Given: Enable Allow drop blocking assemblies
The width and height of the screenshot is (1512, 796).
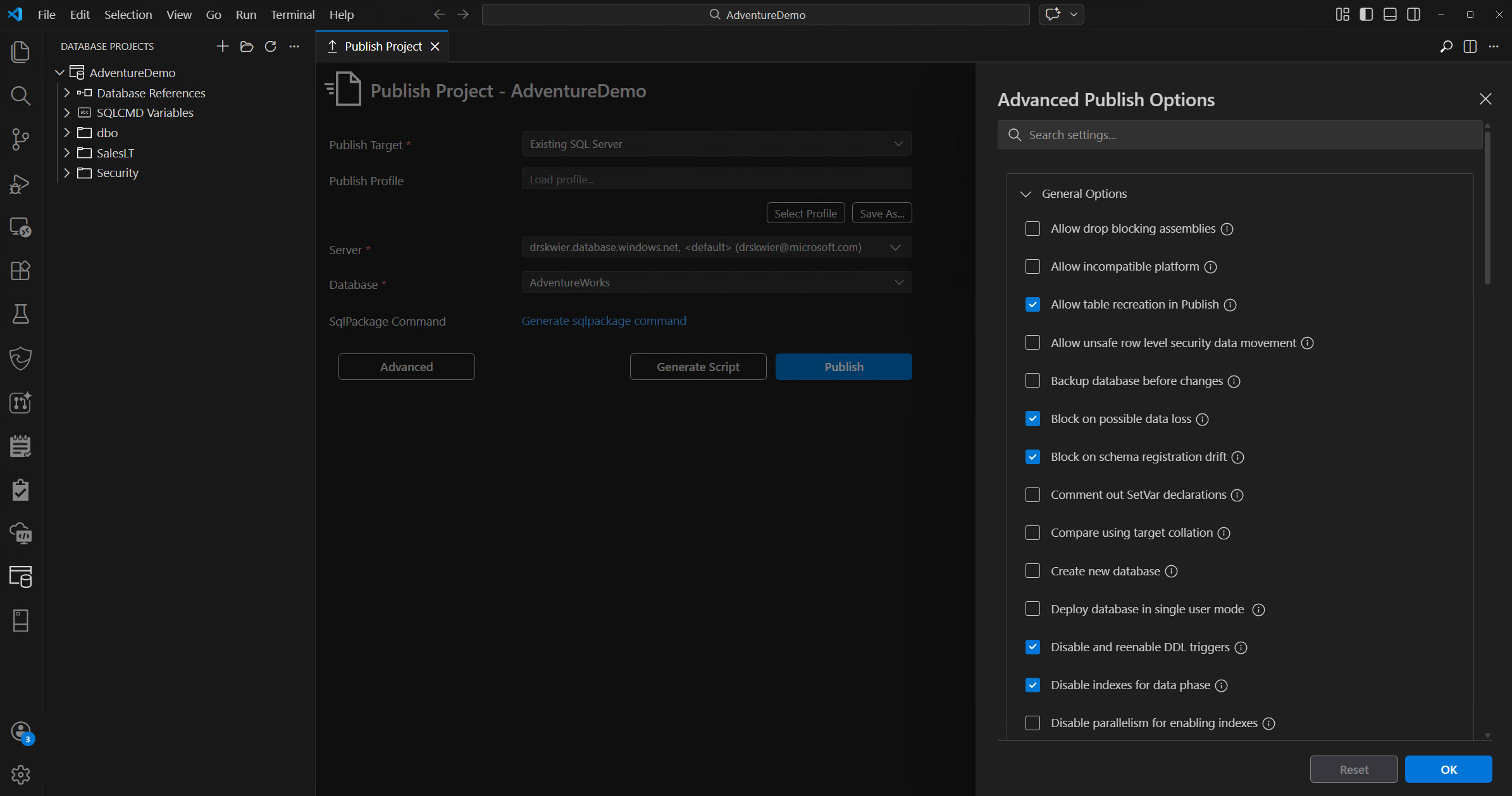Looking at the screenshot, I should 1032,228.
